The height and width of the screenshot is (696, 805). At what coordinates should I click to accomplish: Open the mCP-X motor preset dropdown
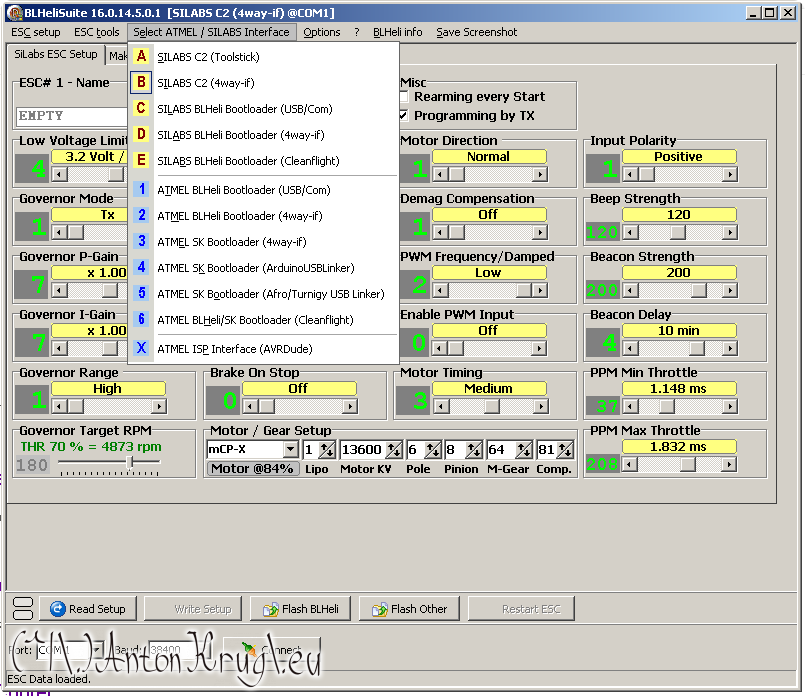[291, 450]
